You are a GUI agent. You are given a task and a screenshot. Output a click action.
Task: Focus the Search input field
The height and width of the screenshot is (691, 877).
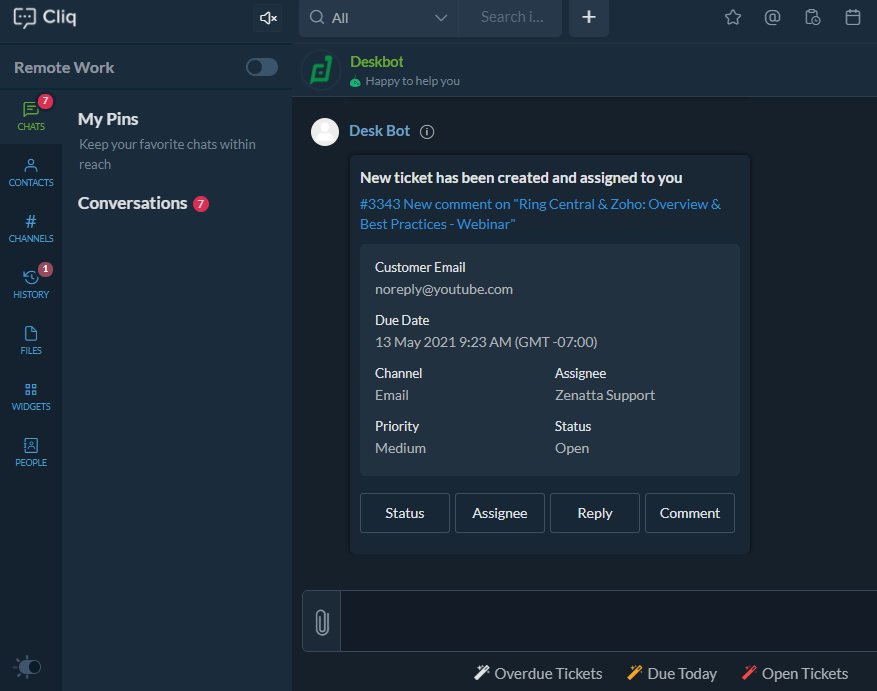tap(510, 18)
